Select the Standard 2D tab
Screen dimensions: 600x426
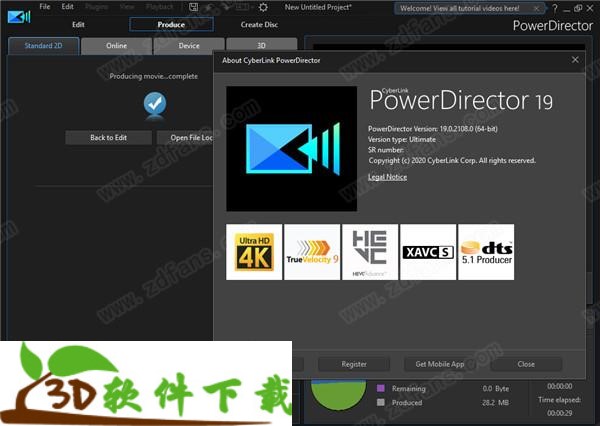[43, 46]
